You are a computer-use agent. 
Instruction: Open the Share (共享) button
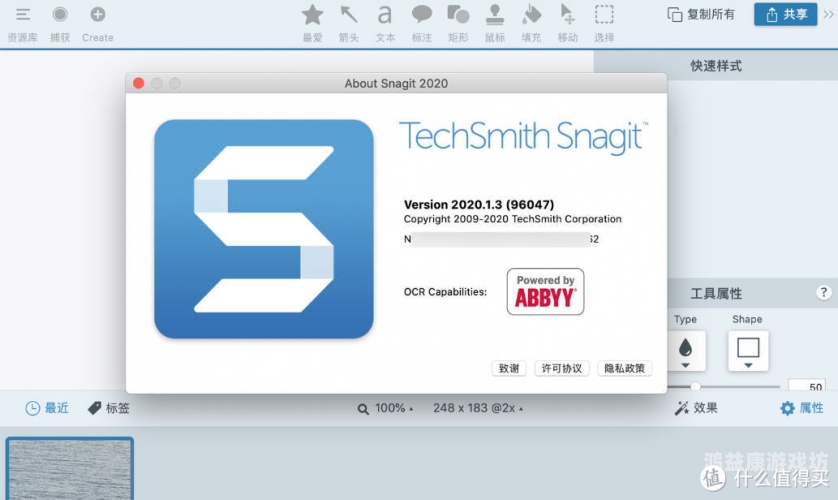(785, 14)
